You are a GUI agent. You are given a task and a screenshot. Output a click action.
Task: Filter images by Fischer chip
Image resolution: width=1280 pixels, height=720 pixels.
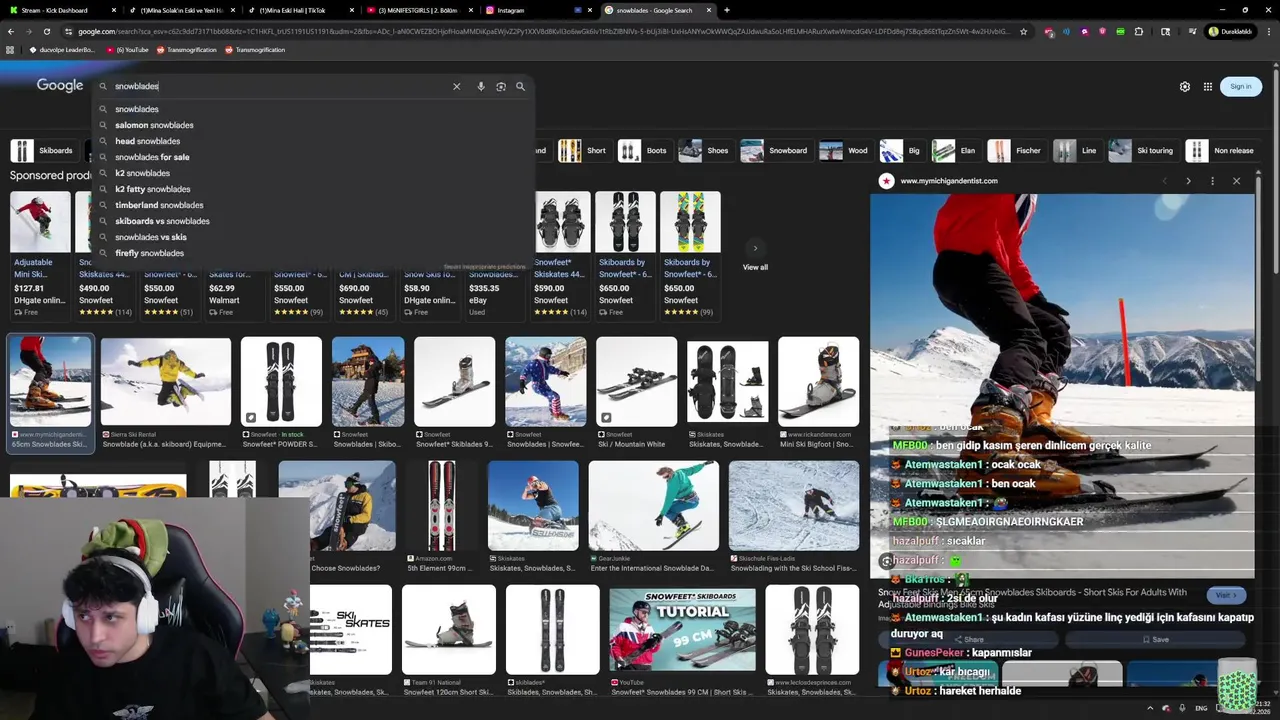coord(1015,151)
